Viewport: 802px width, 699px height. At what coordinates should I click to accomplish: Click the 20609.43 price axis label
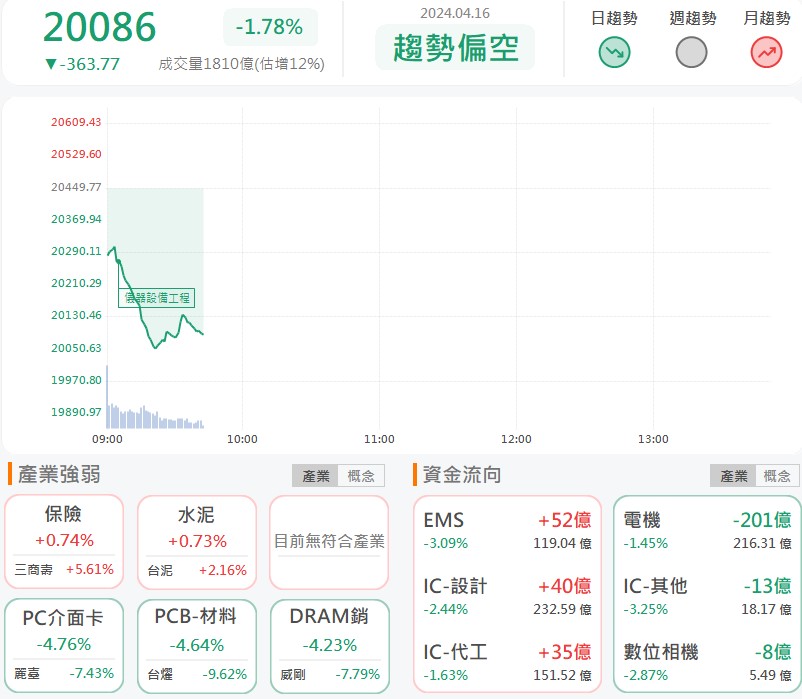(x=76, y=122)
